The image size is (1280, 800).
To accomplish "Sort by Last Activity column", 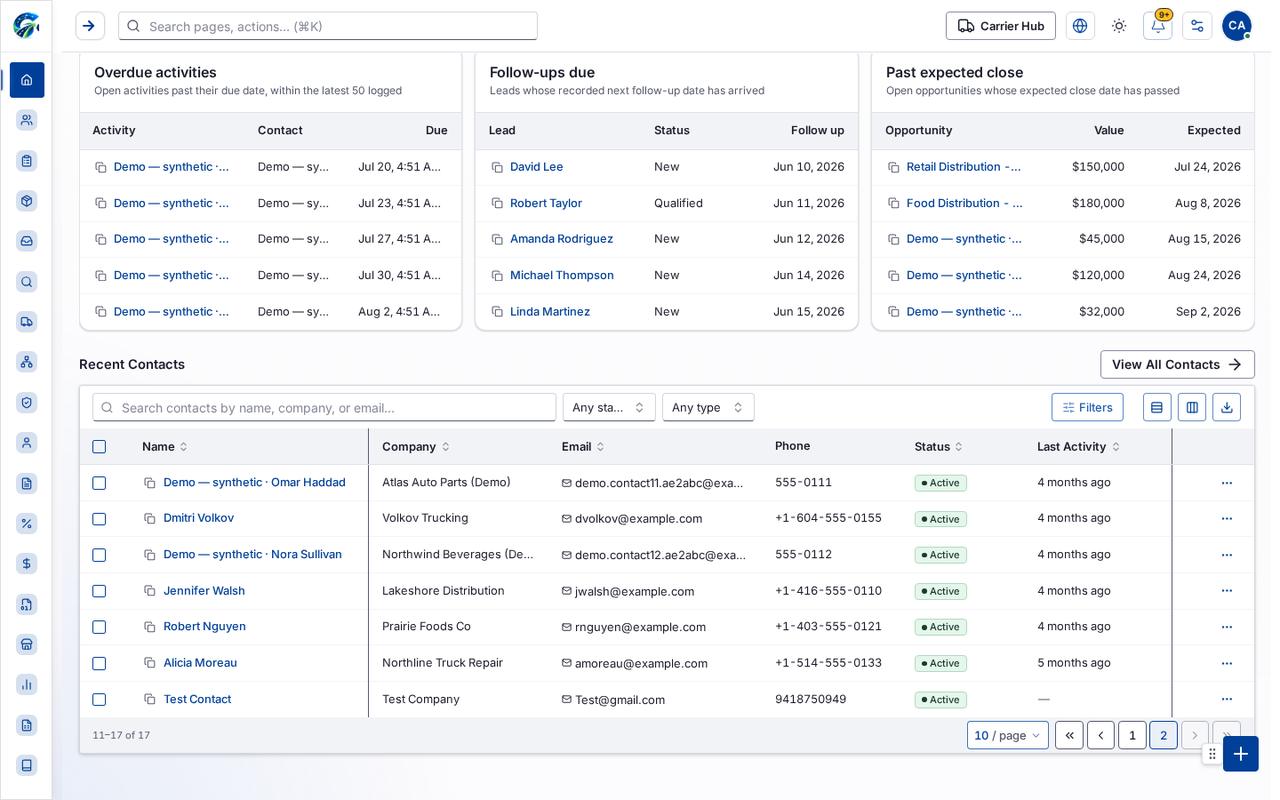I will 1079,447.
